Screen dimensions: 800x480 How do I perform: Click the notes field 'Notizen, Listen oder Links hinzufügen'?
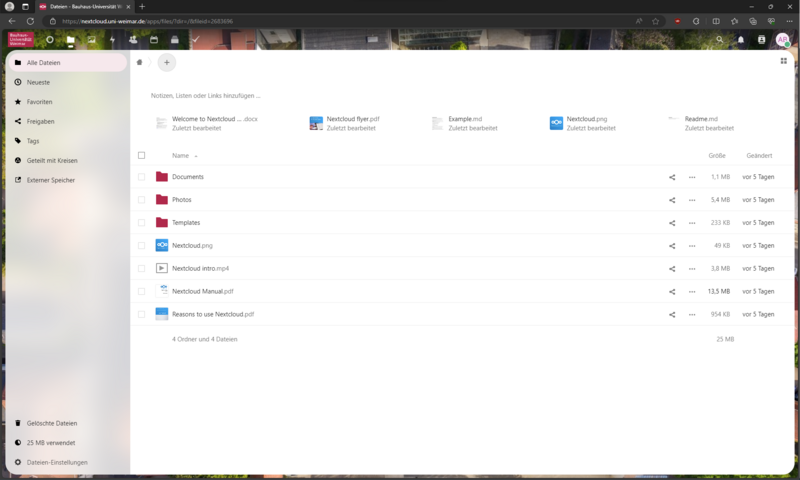[206, 95]
